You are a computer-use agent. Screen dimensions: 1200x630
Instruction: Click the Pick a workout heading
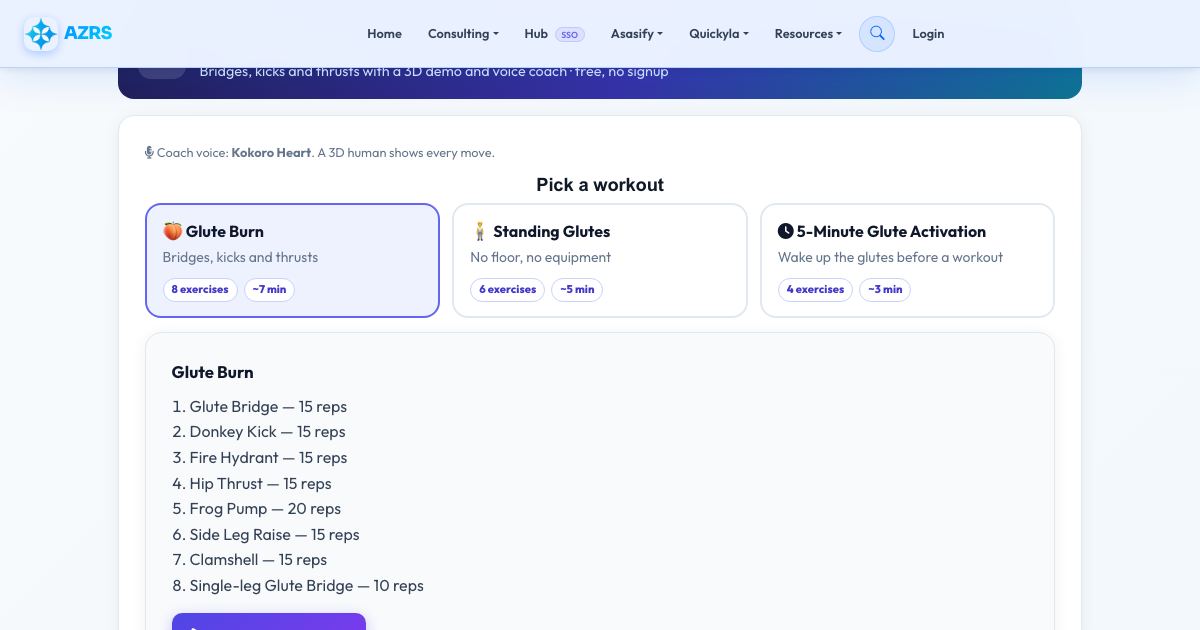click(x=600, y=185)
